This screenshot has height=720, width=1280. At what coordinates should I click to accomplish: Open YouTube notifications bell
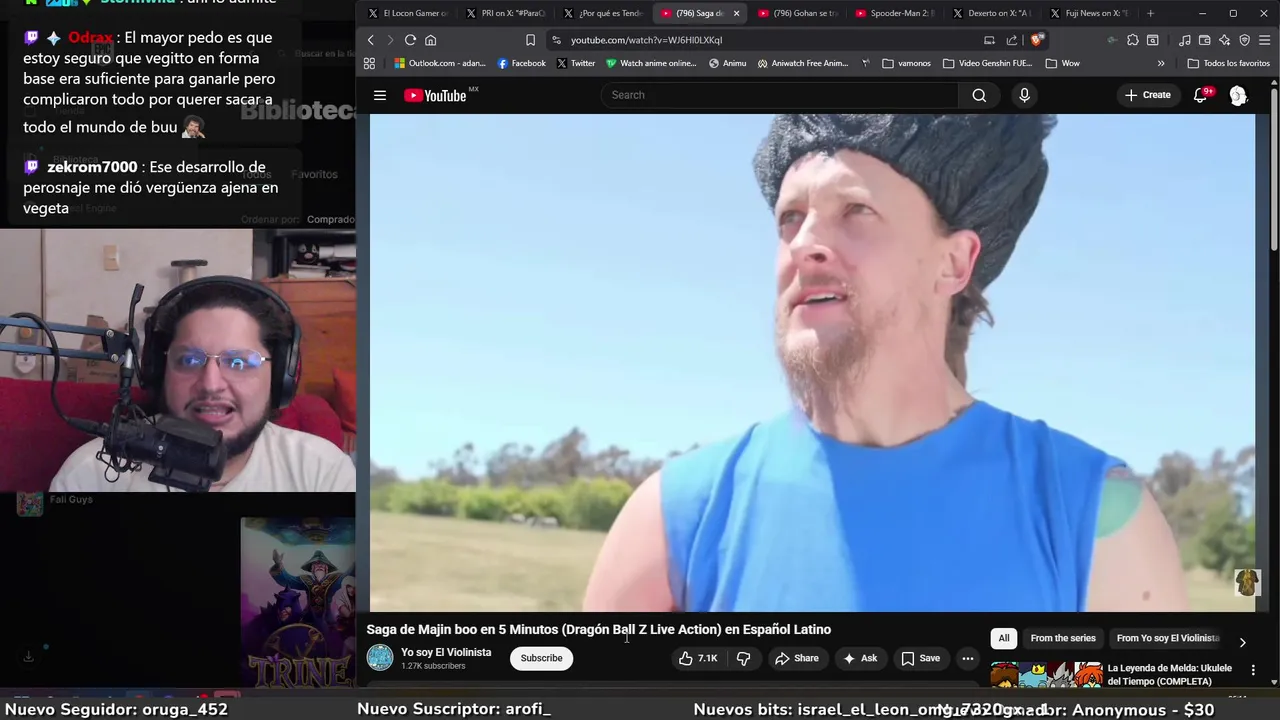[1201, 95]
